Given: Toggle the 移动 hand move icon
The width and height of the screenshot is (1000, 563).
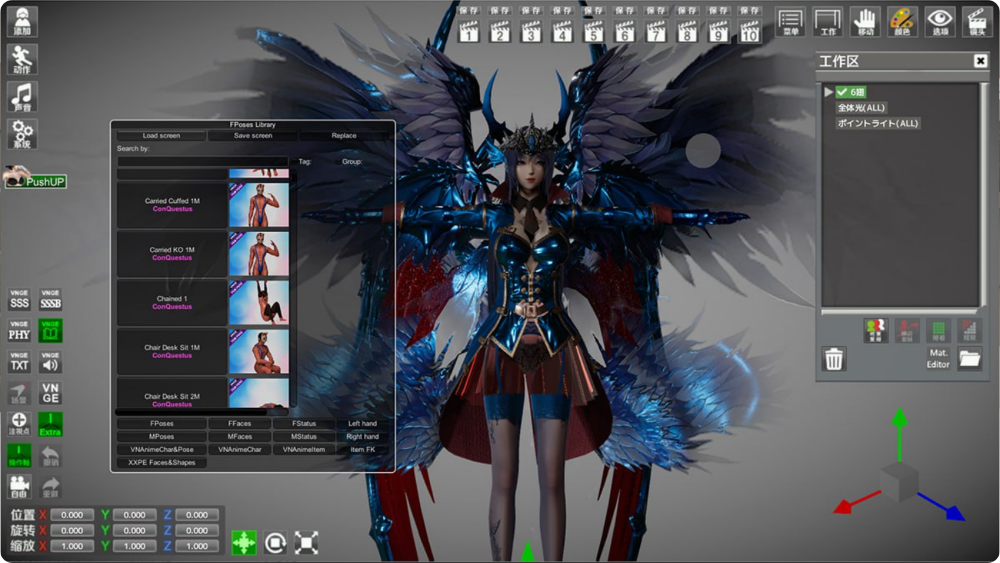Looking at the screenshot, I should point(865,22).
